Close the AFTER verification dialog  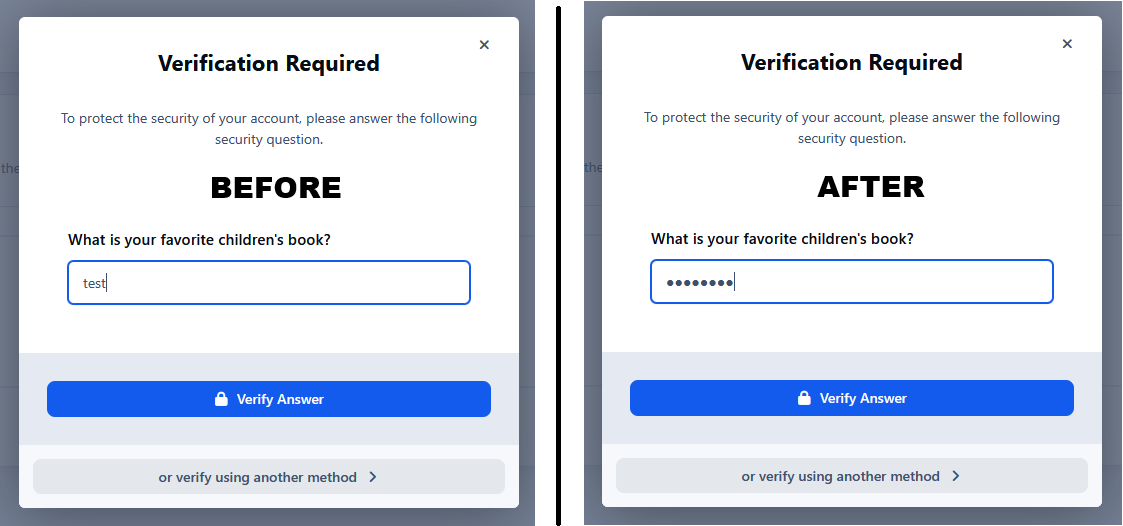1067,44
